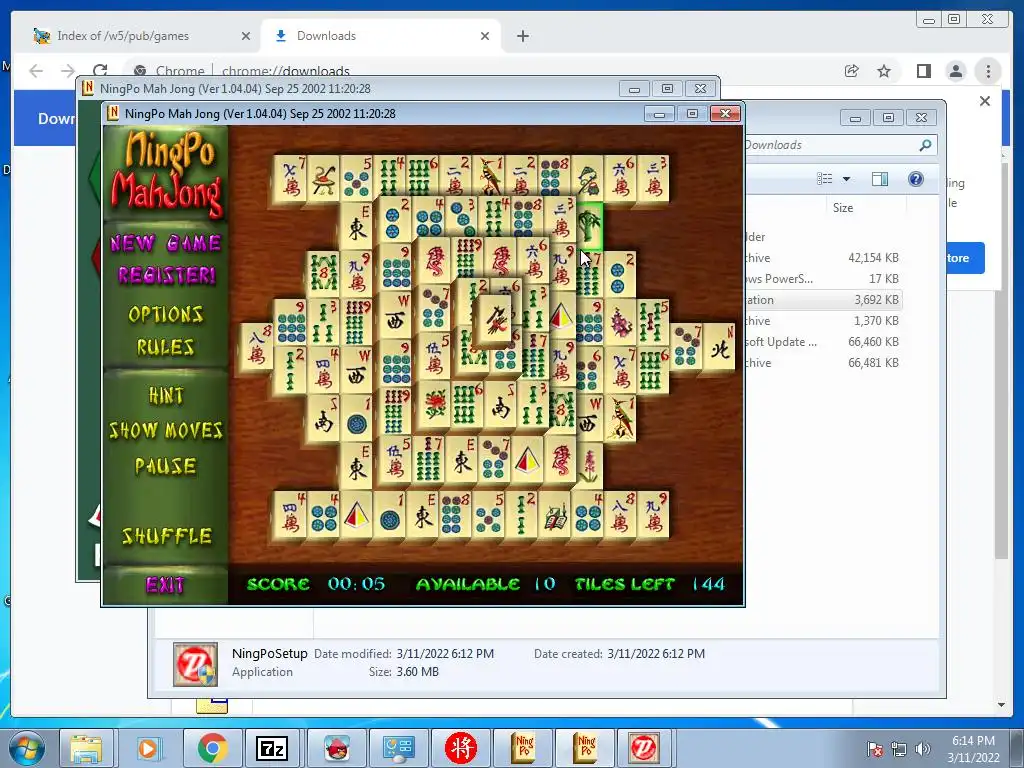Viewport: 1024px width, 768px height.
Task: Open Chrome's side panel
Action: coord(923,71)
